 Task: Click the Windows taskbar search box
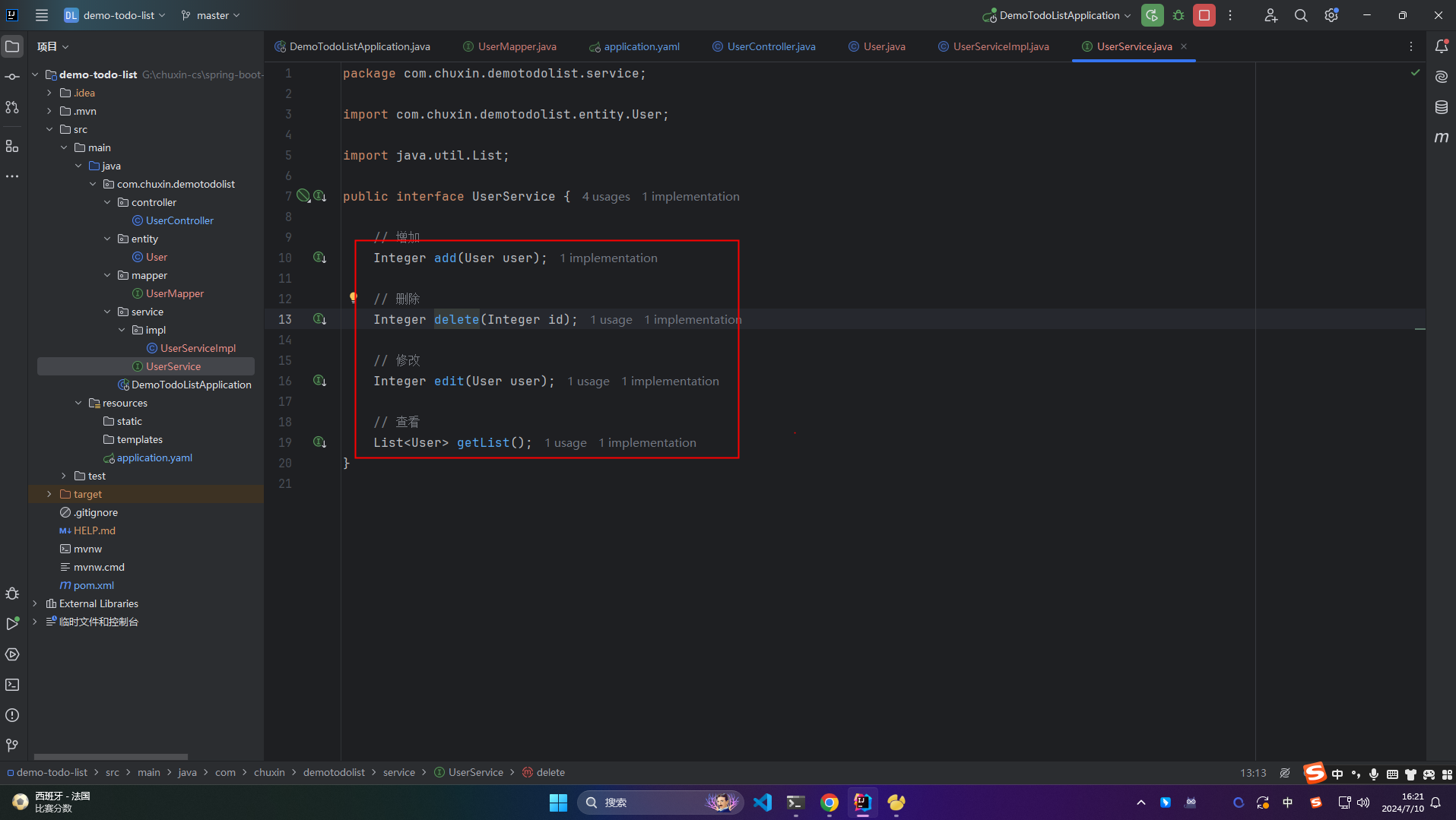click(x=660, y=803)
